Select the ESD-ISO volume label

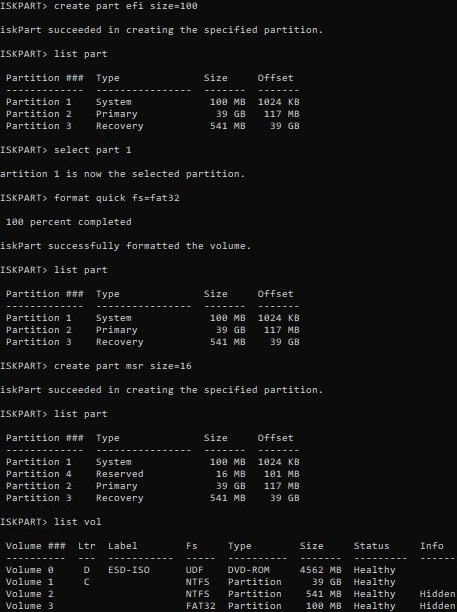tap(129, 570)
